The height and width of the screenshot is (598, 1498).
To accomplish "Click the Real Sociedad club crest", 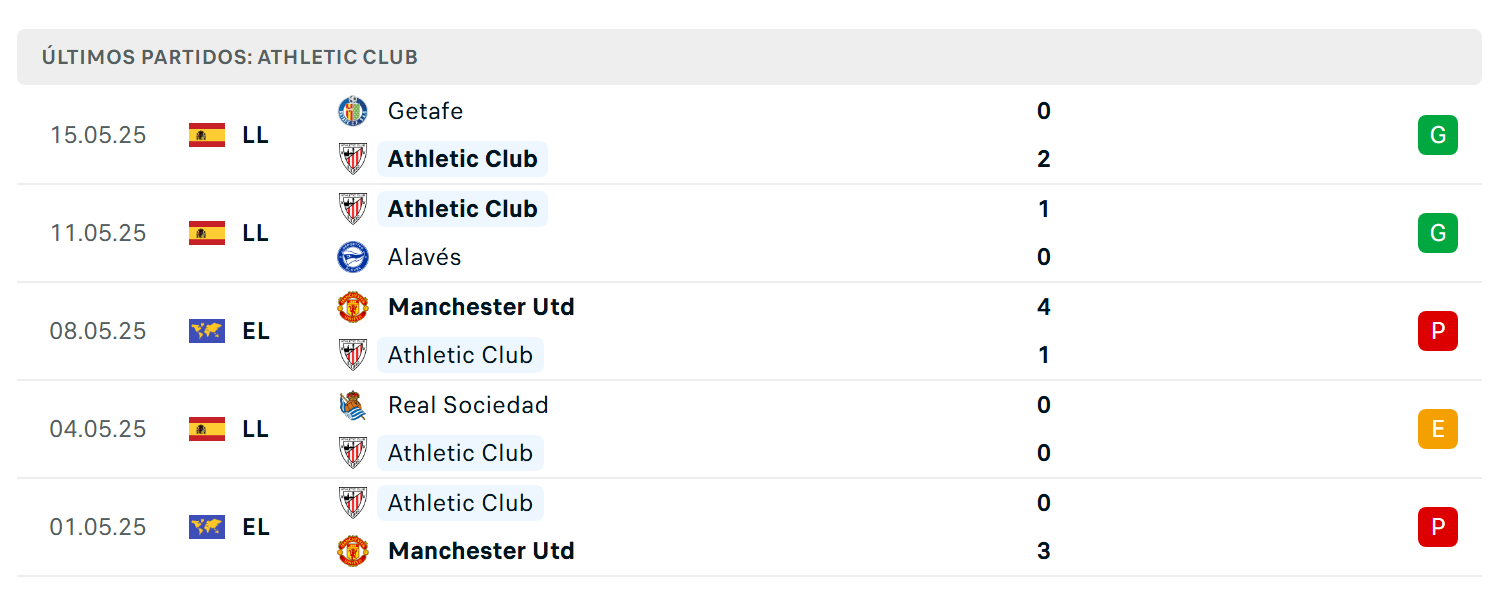I will 353,405.
